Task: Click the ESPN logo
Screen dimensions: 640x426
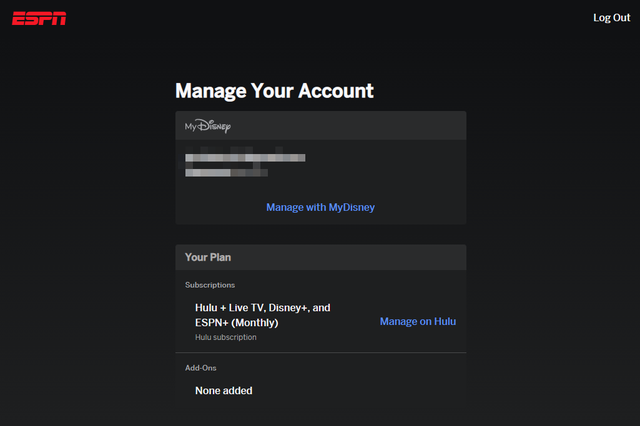Action: tap(39, 17)
